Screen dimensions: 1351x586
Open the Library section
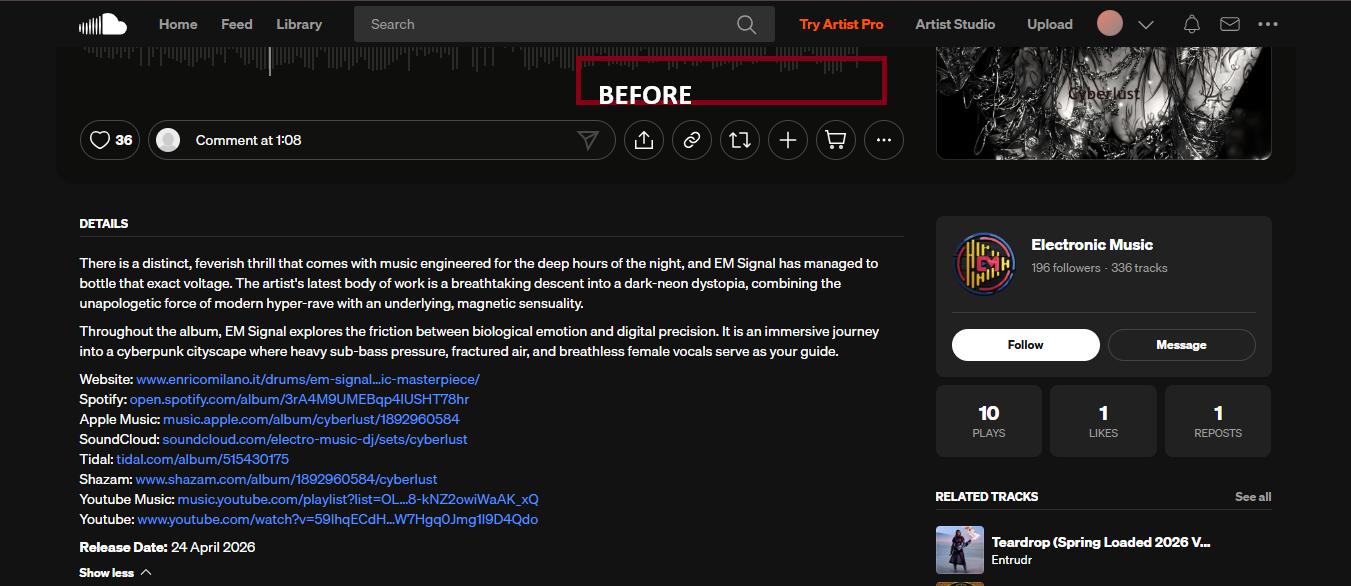(299, 24)
